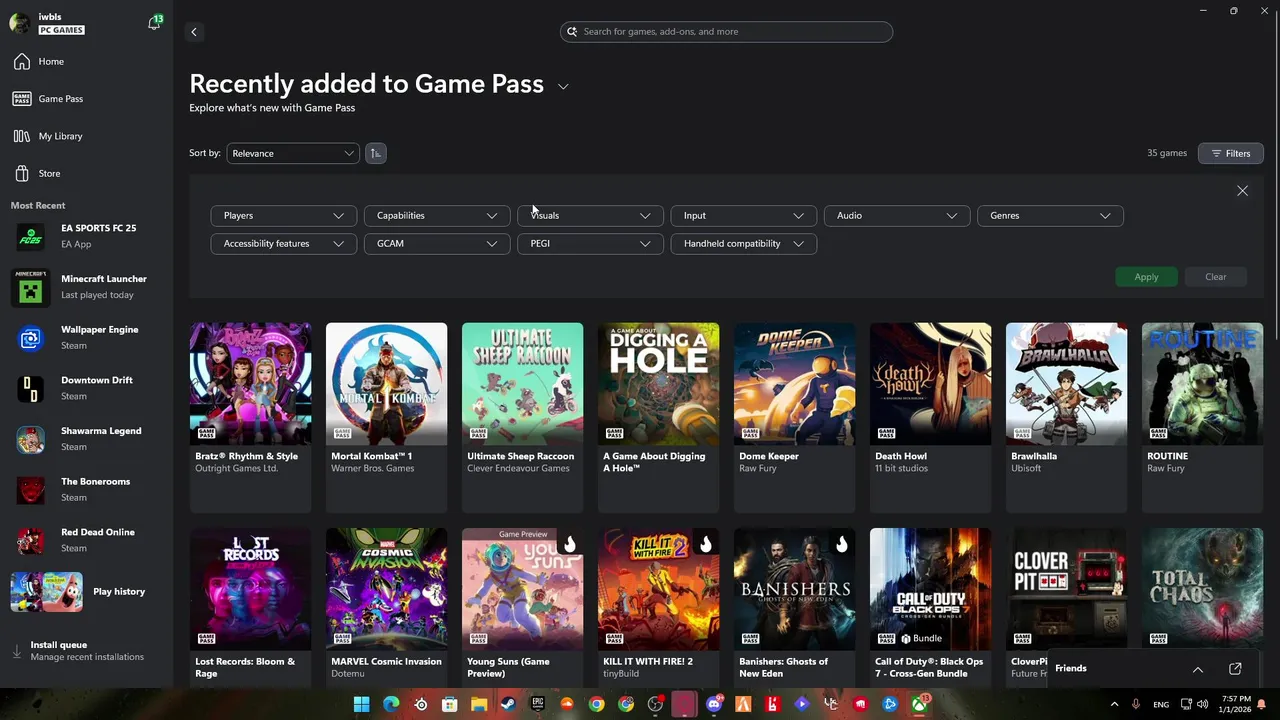Screen dimensions: 1280x720
Task: Open Wallpaper Engine entry
Action: (x=86, y=338)
